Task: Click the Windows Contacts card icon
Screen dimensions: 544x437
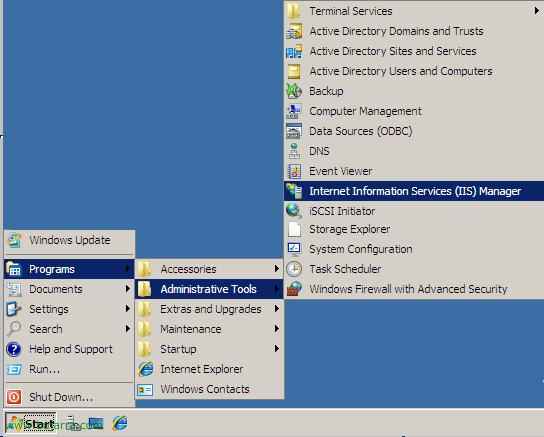Action: pyautogui.click(x=145, y=390)
